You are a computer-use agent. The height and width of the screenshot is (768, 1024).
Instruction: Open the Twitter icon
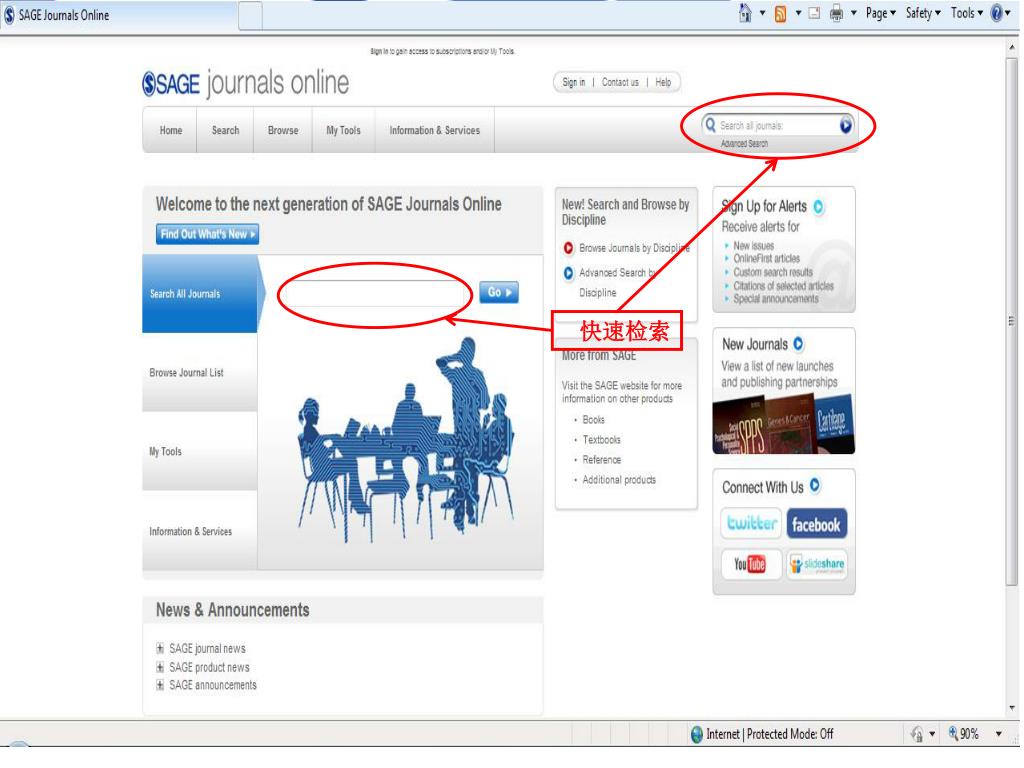[x=751, y=524]
